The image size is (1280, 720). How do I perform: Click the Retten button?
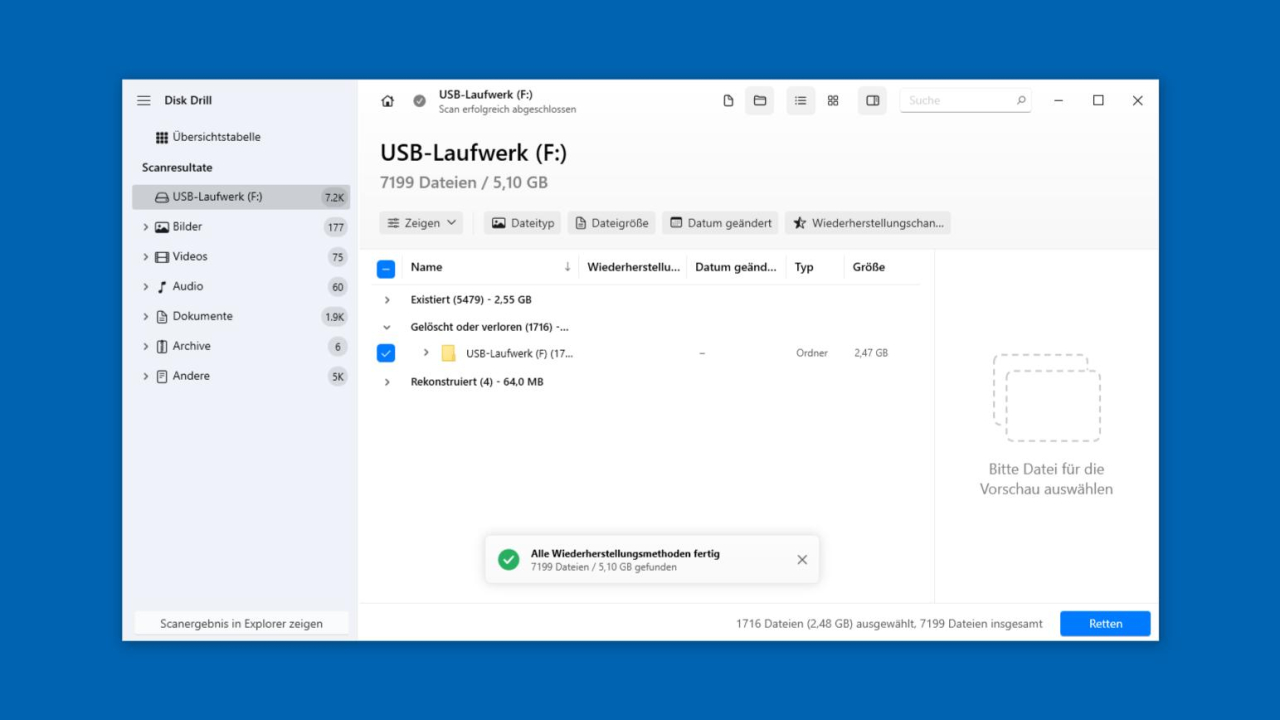tap(1105, 624)
